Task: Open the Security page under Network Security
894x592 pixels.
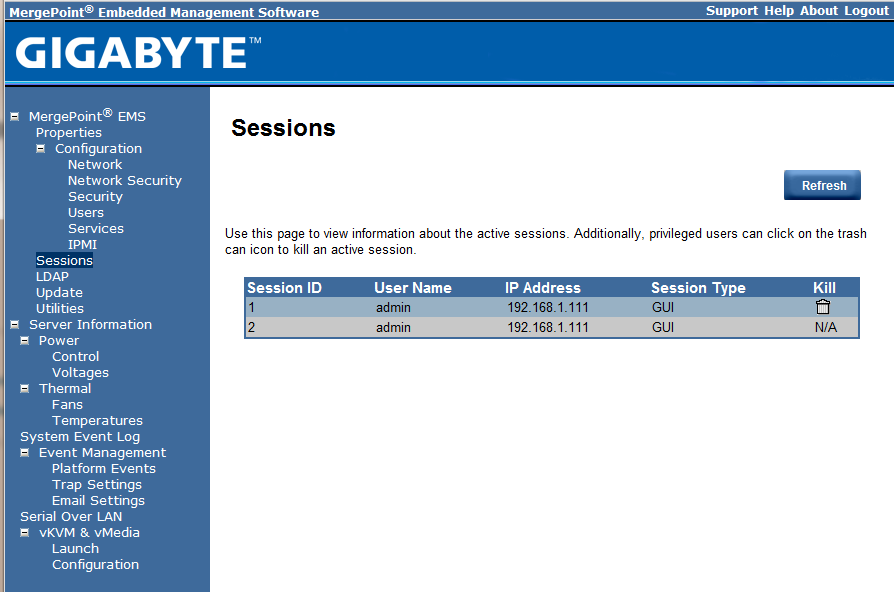Action: tap(95, 196)
